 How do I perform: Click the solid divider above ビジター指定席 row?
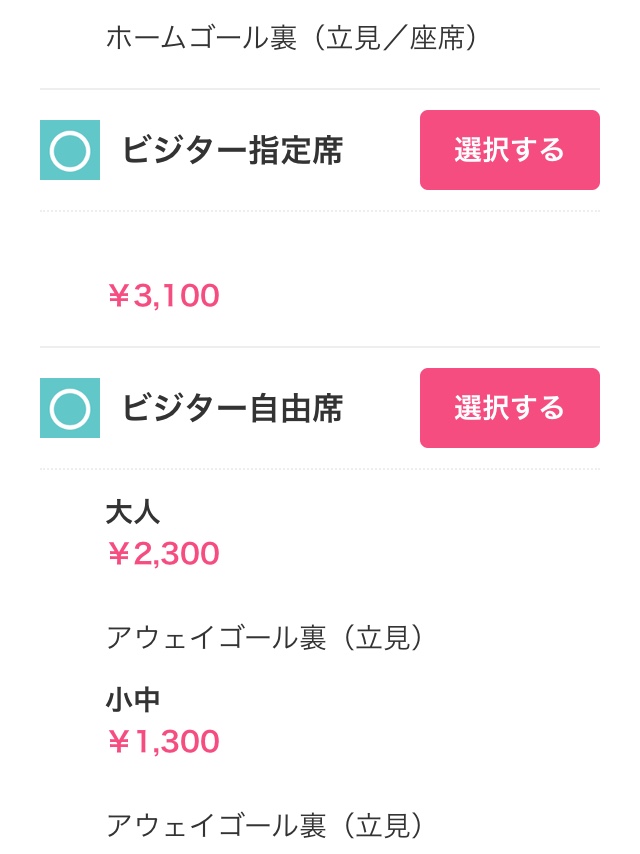[320, 89]
